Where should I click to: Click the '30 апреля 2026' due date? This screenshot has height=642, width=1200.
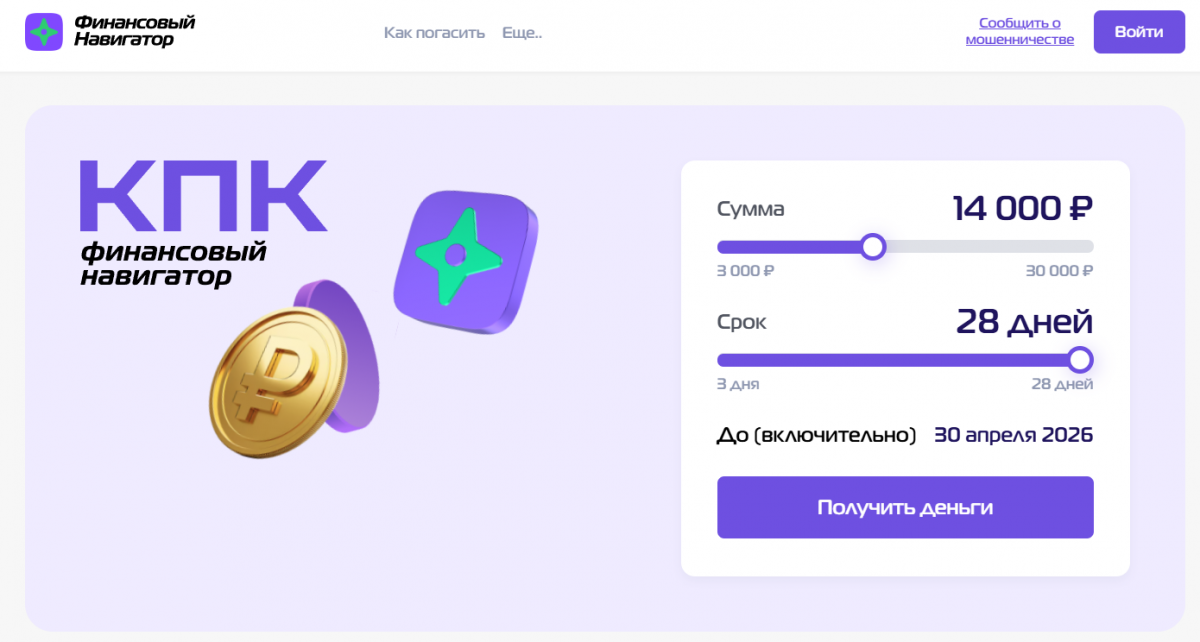(1013, 435)
